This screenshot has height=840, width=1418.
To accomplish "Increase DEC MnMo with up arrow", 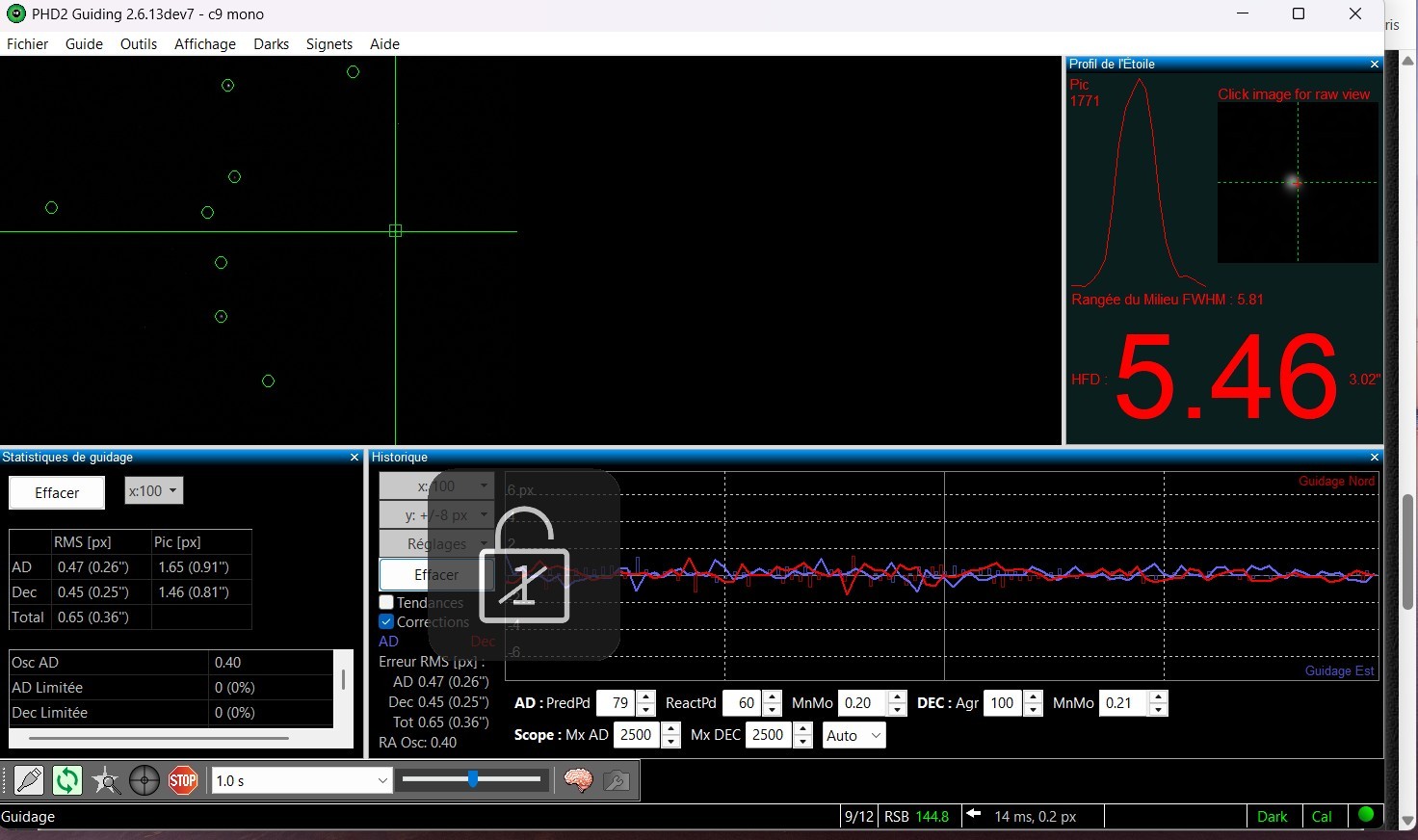I will (x=1158, y=696).
